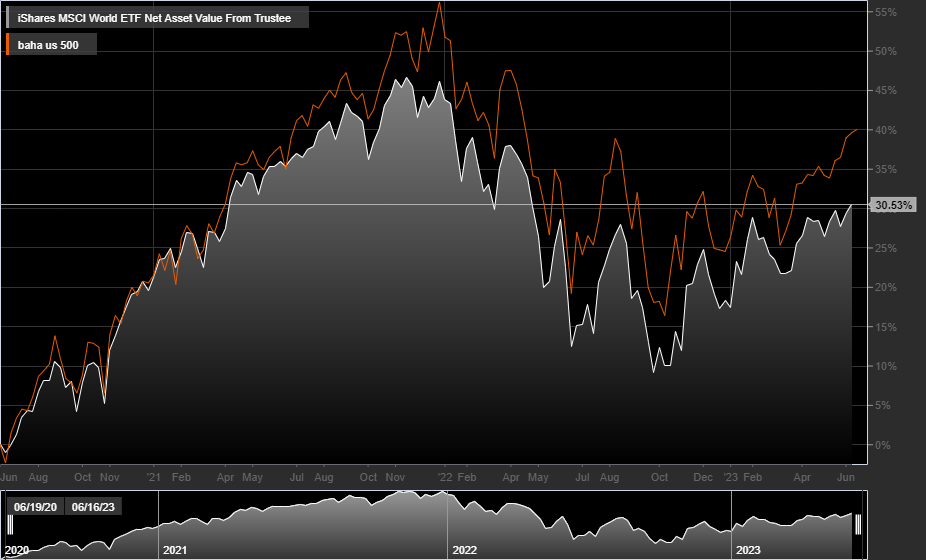Screen dimensions: 926x560
Task: Click the 2023 label in the navigator
Action: point(748,550)
